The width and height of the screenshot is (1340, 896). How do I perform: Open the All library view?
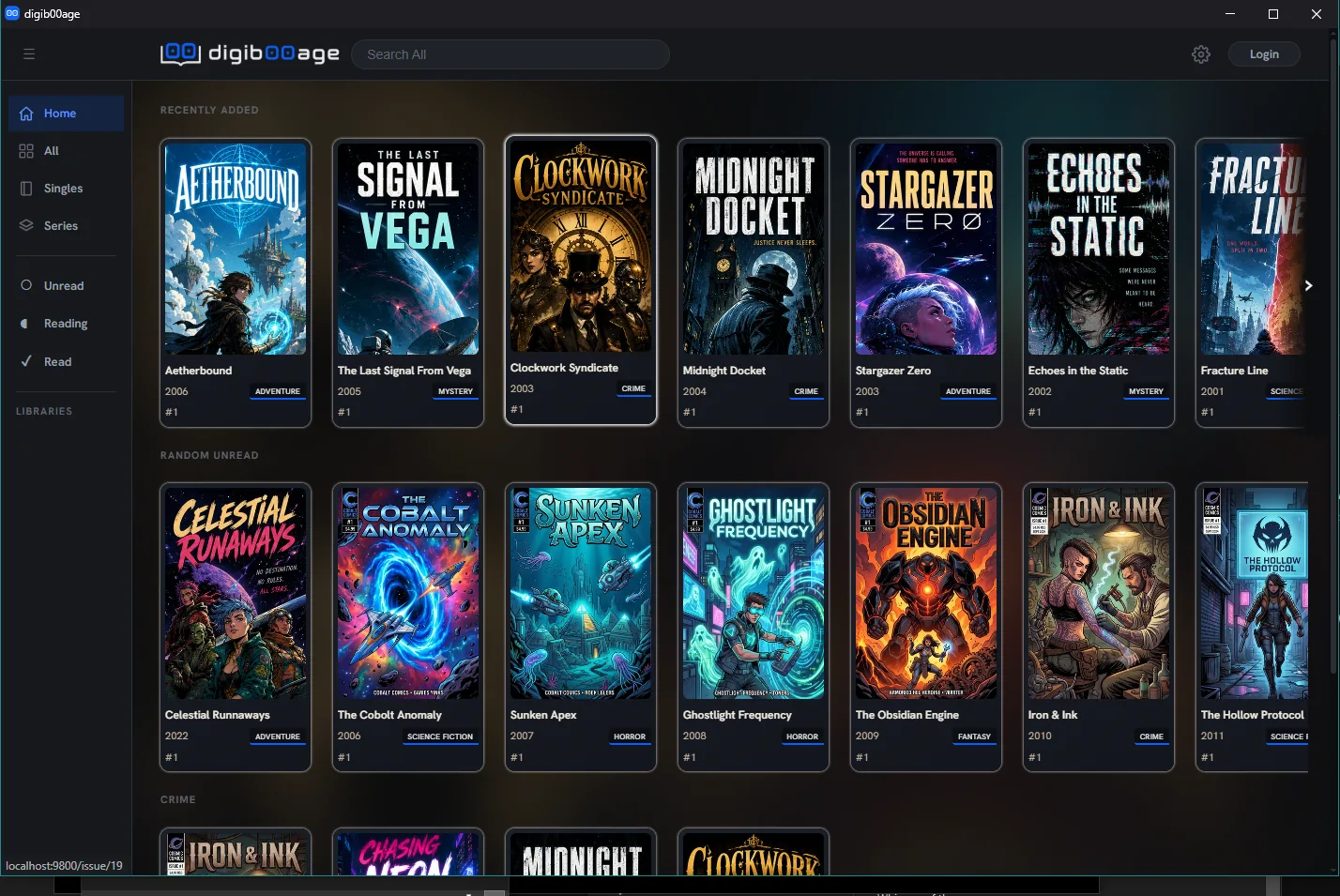[52, 151]
